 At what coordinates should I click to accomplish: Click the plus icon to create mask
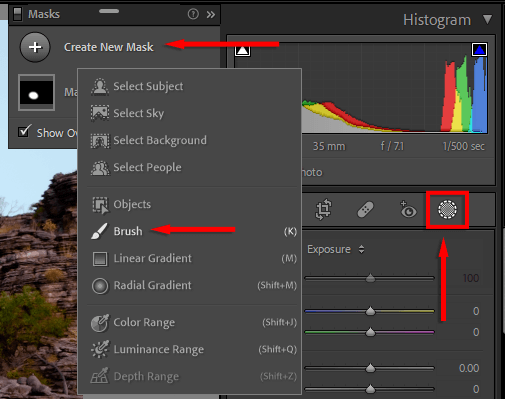point(35,47)
